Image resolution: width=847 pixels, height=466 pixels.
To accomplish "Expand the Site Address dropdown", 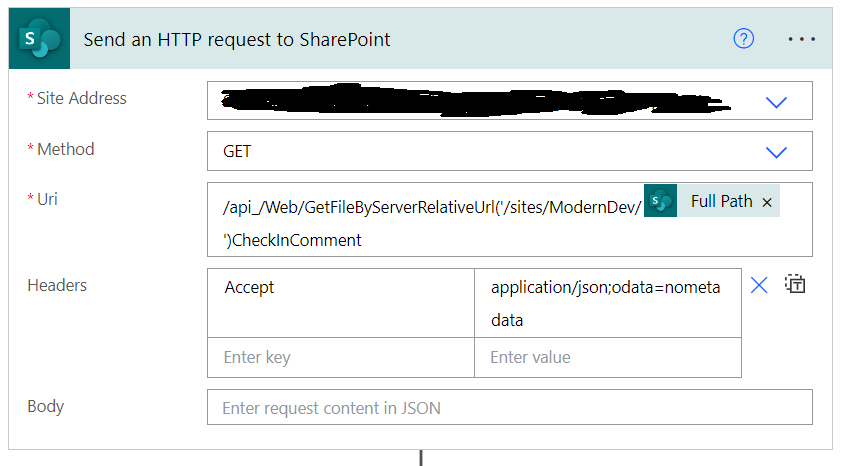I will pyautogui.click(x=776, y=102).
